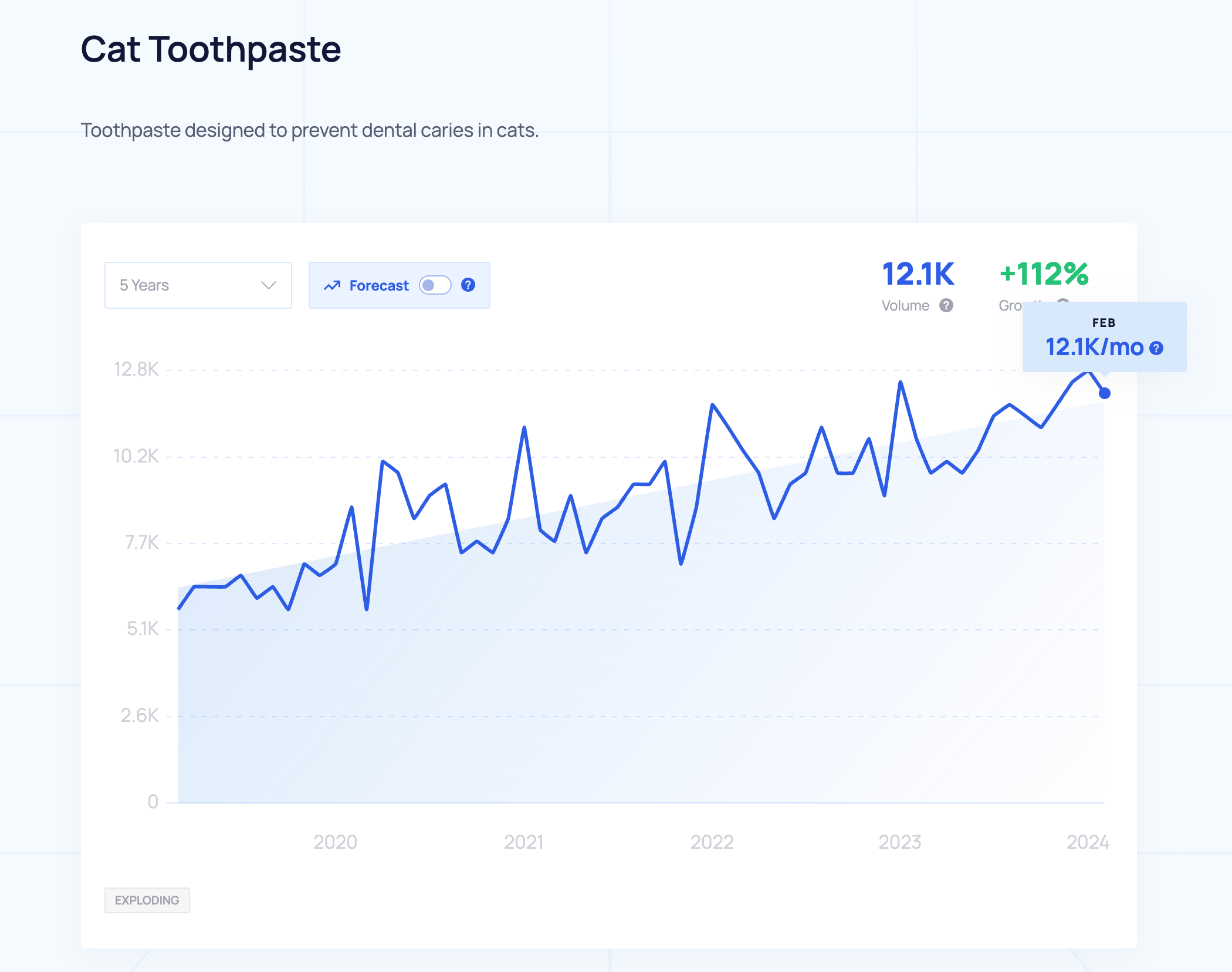Click the 2023 x-axis label

[900, 842]
